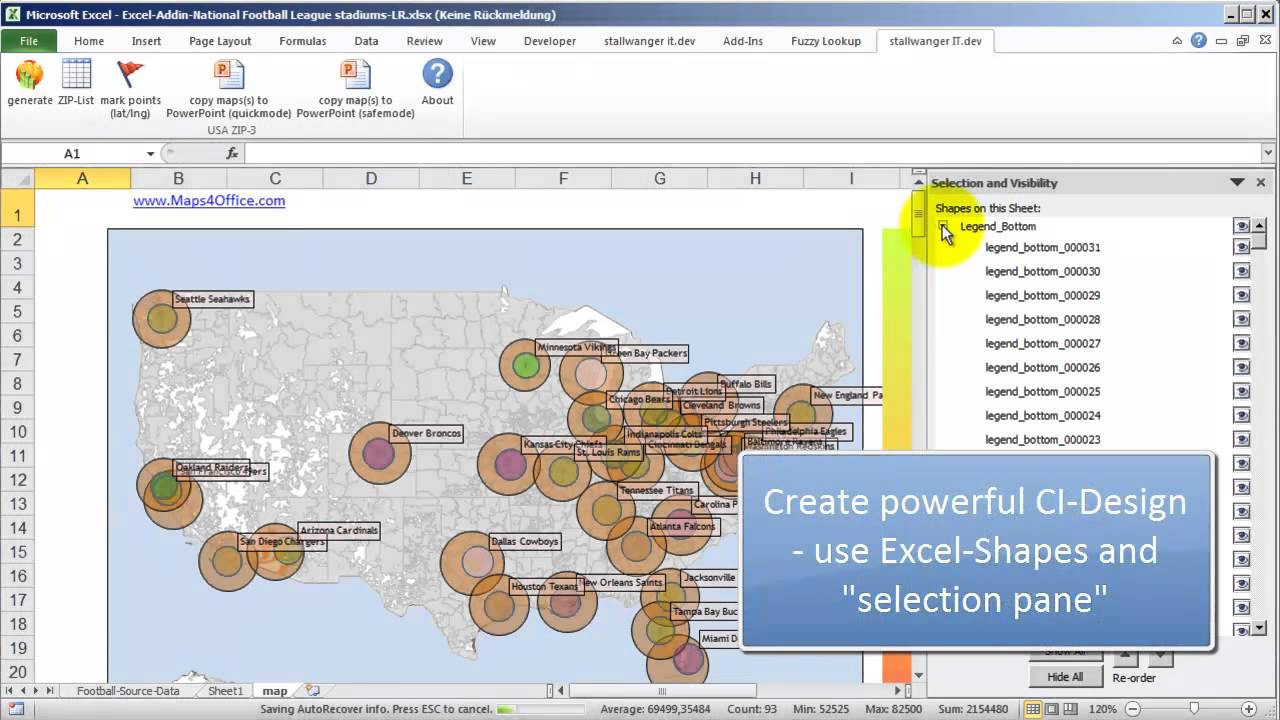
Task: Click the Excel Help question mark icon
Action: (x=1199, y=41)
